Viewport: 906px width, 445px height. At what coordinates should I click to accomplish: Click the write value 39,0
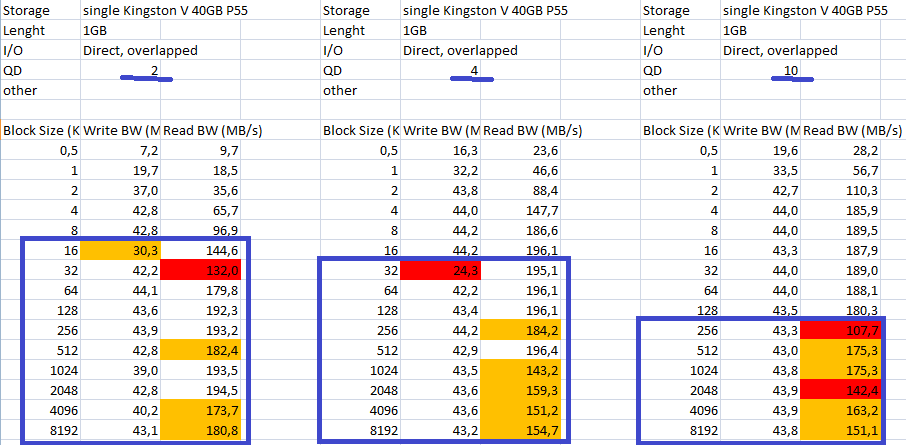click(x=120, y=370)
